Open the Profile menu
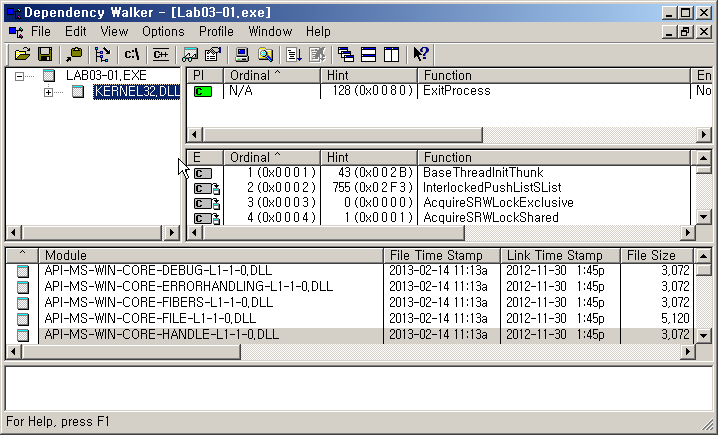 pyautogui.click(x=216, y=31)
